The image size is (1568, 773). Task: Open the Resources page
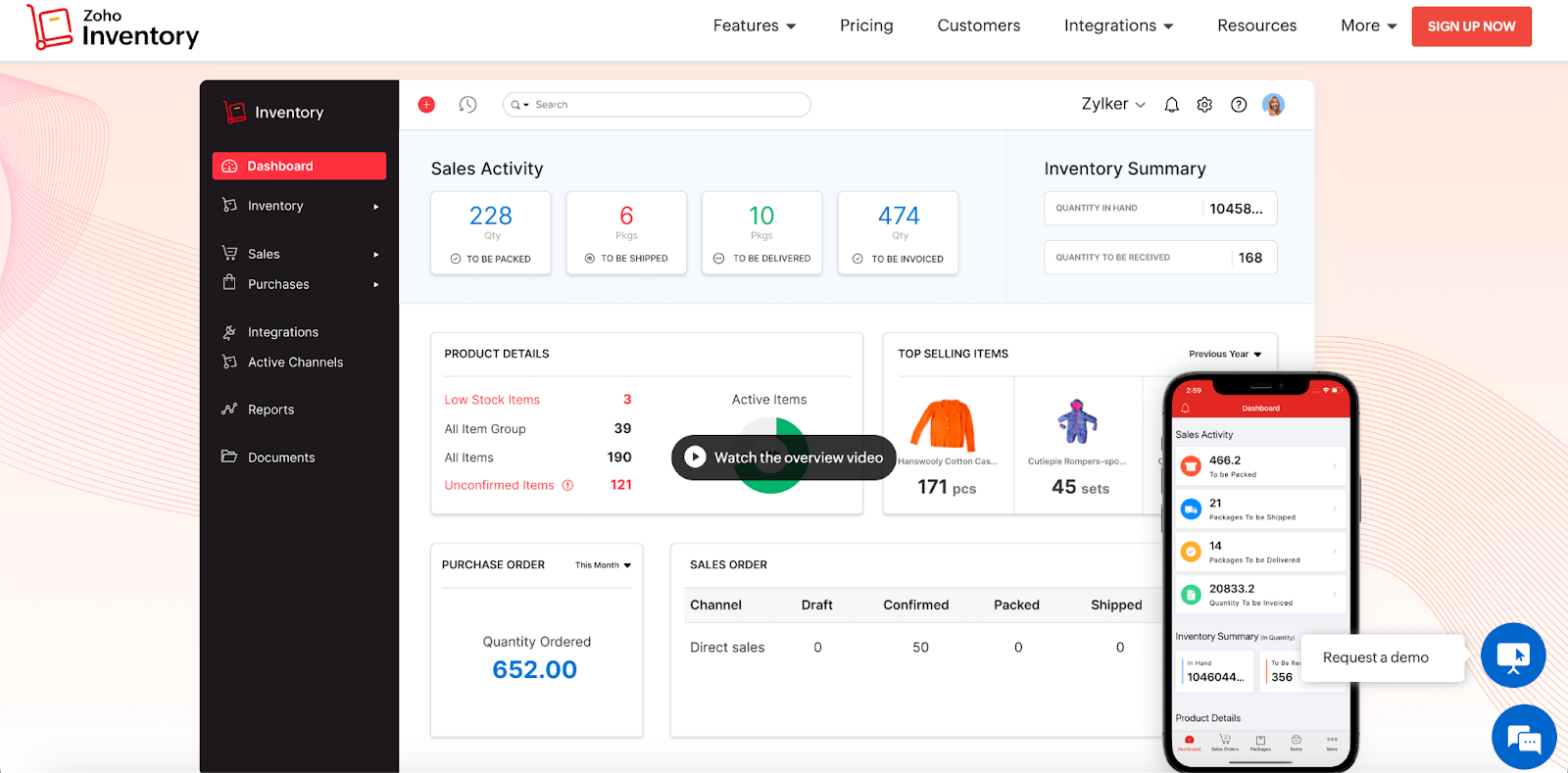[x=1257, y=25]
